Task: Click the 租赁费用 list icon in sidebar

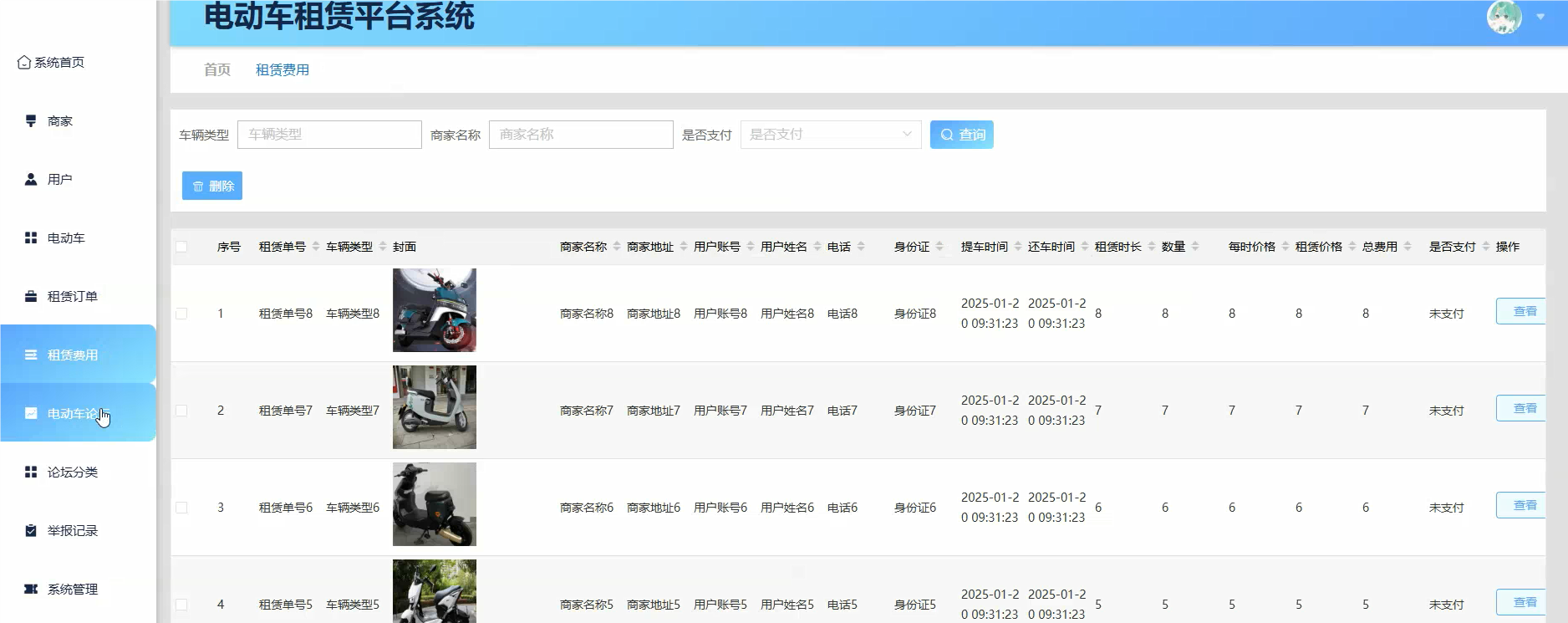Action: click(31, 355)
